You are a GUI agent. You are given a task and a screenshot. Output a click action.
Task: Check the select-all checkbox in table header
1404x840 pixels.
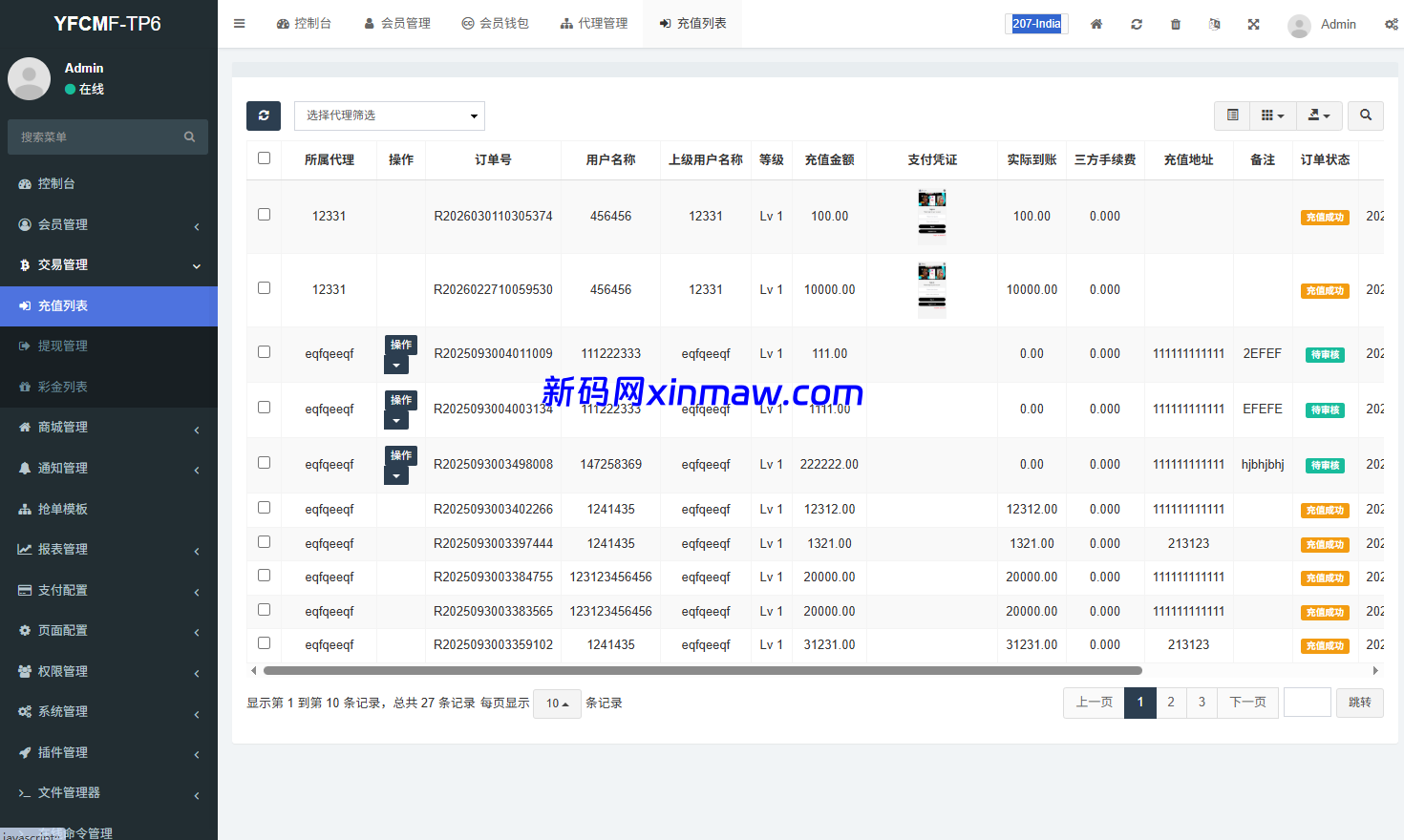coord(265,158)
